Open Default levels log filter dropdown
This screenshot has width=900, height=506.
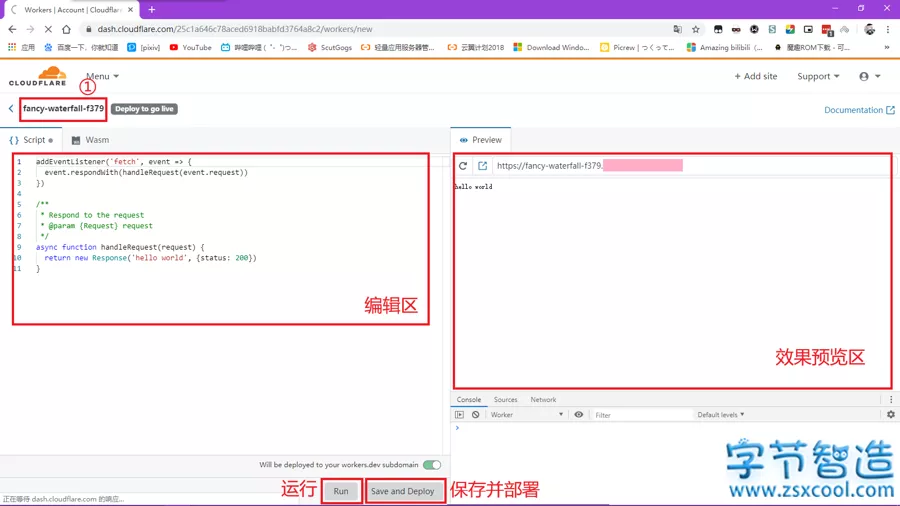point(720,414)
